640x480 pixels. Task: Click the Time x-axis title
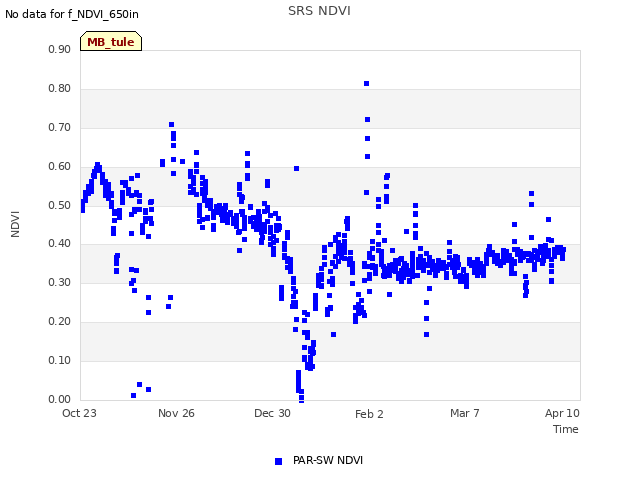pyautogui.click(x=566, y=429)
